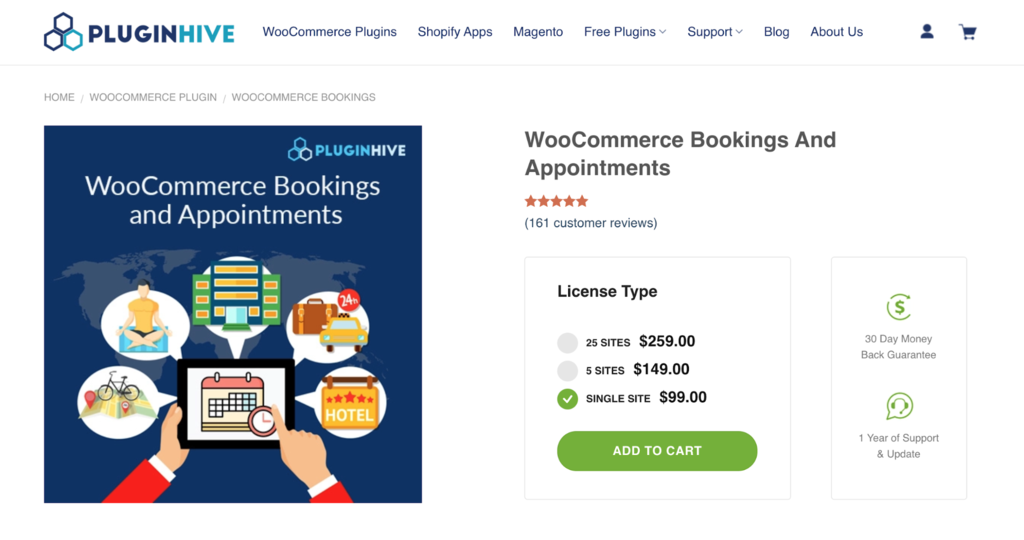Expand the Free Plugins dropdown menu
Image resolution: width=1024 pixels, height=540 pixels.
click(x=625, y=32)
